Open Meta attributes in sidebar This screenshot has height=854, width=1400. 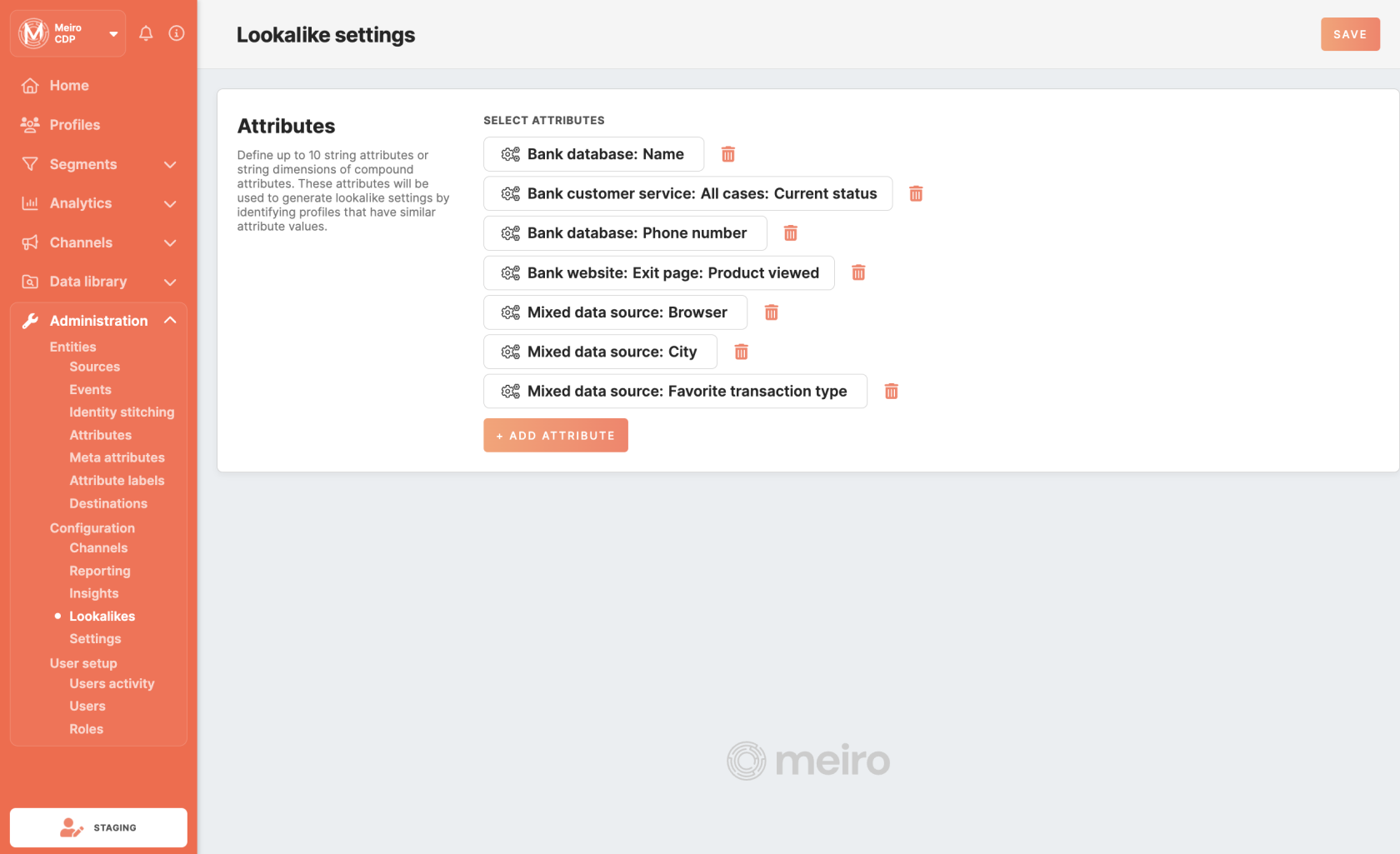point(117,457)
